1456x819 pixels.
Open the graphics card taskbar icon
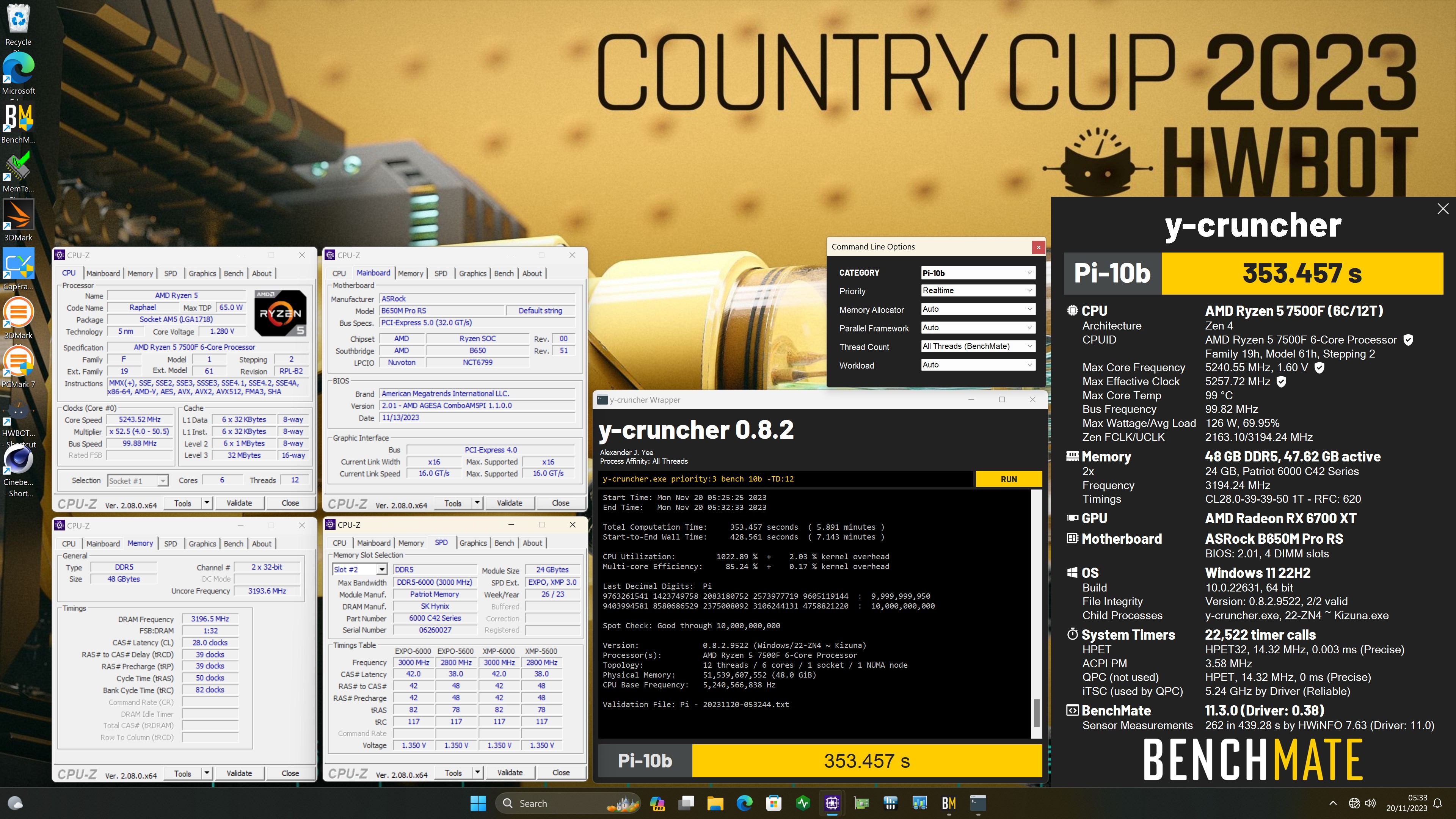coord(861,803)
